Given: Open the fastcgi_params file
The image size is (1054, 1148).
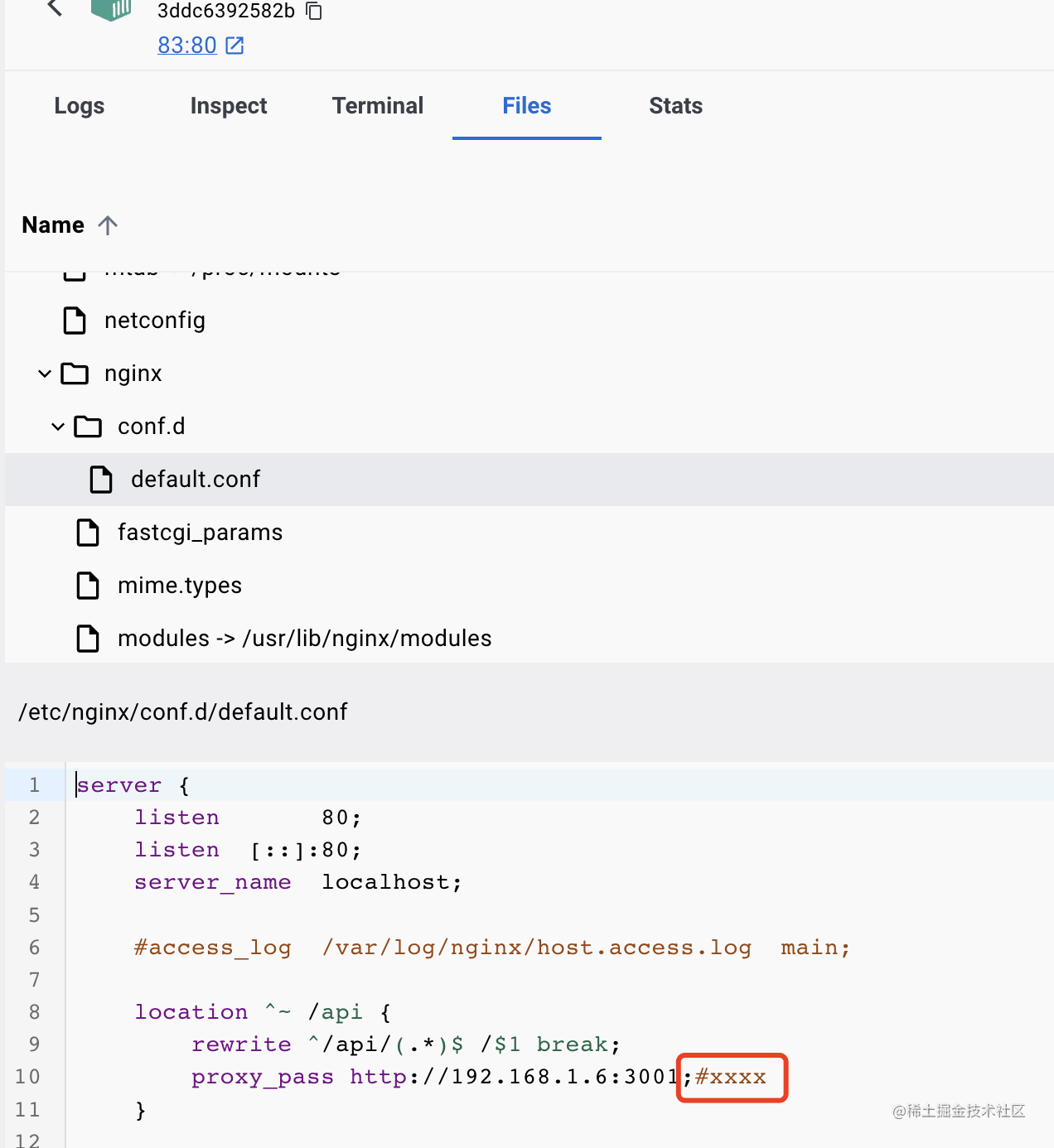Looking at the screenshot, I should pyautogui.click(x=200, y=533).
